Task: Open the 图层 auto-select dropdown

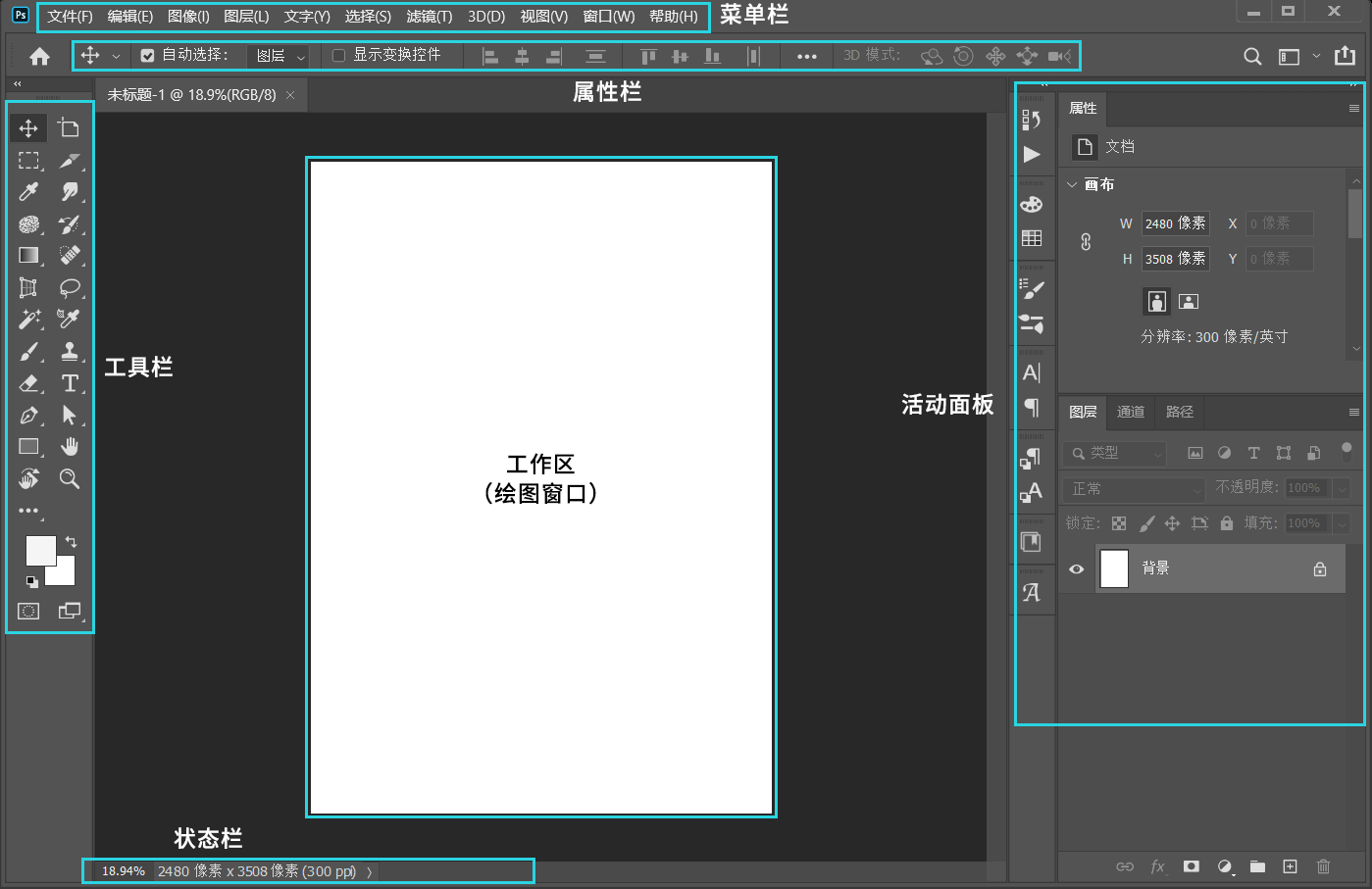Action: click(x=279, y=56)
